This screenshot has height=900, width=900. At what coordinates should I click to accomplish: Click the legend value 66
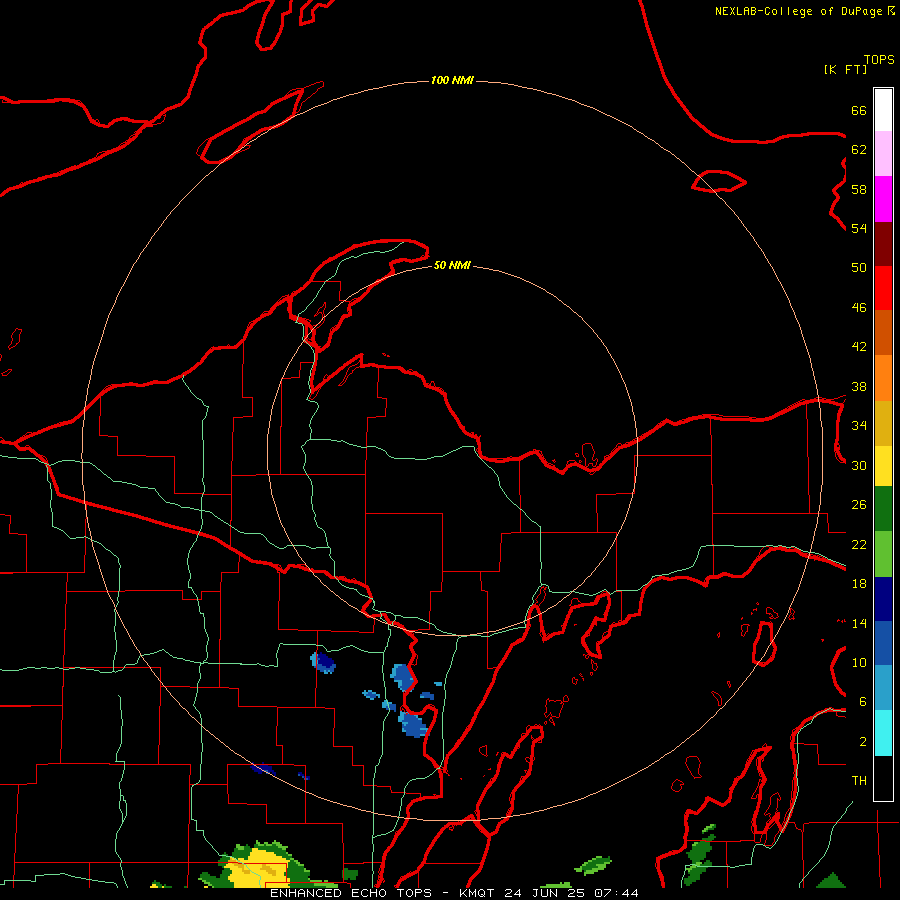[x=859, y=111]
